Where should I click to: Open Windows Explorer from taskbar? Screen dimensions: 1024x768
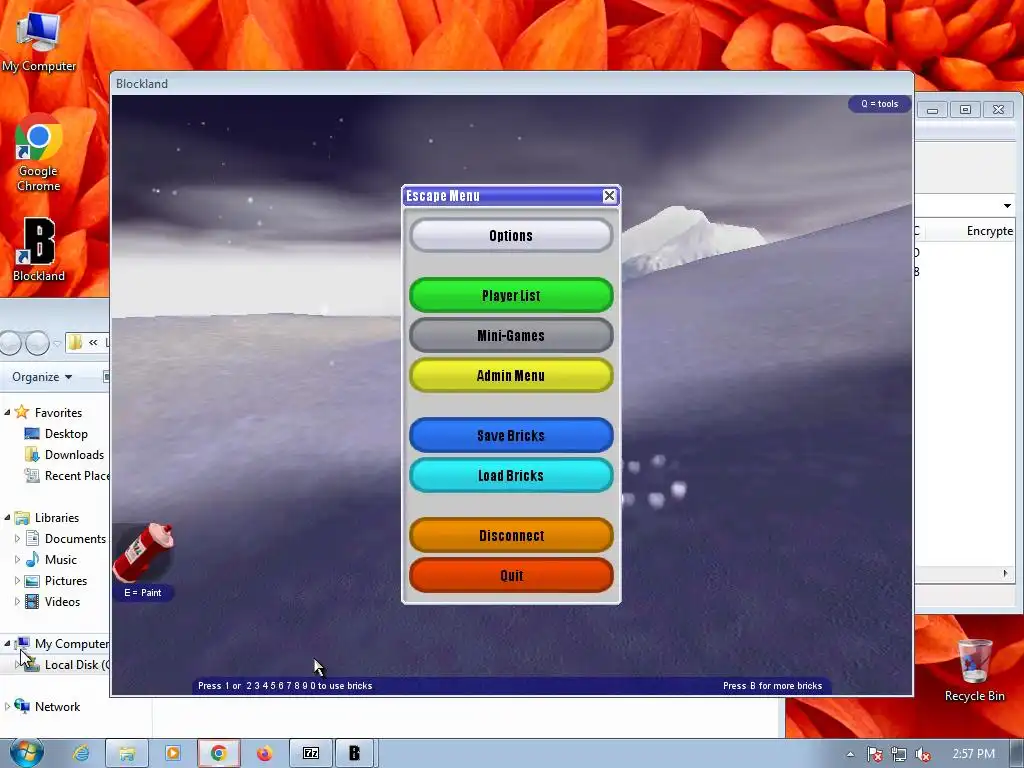(127, 753)
